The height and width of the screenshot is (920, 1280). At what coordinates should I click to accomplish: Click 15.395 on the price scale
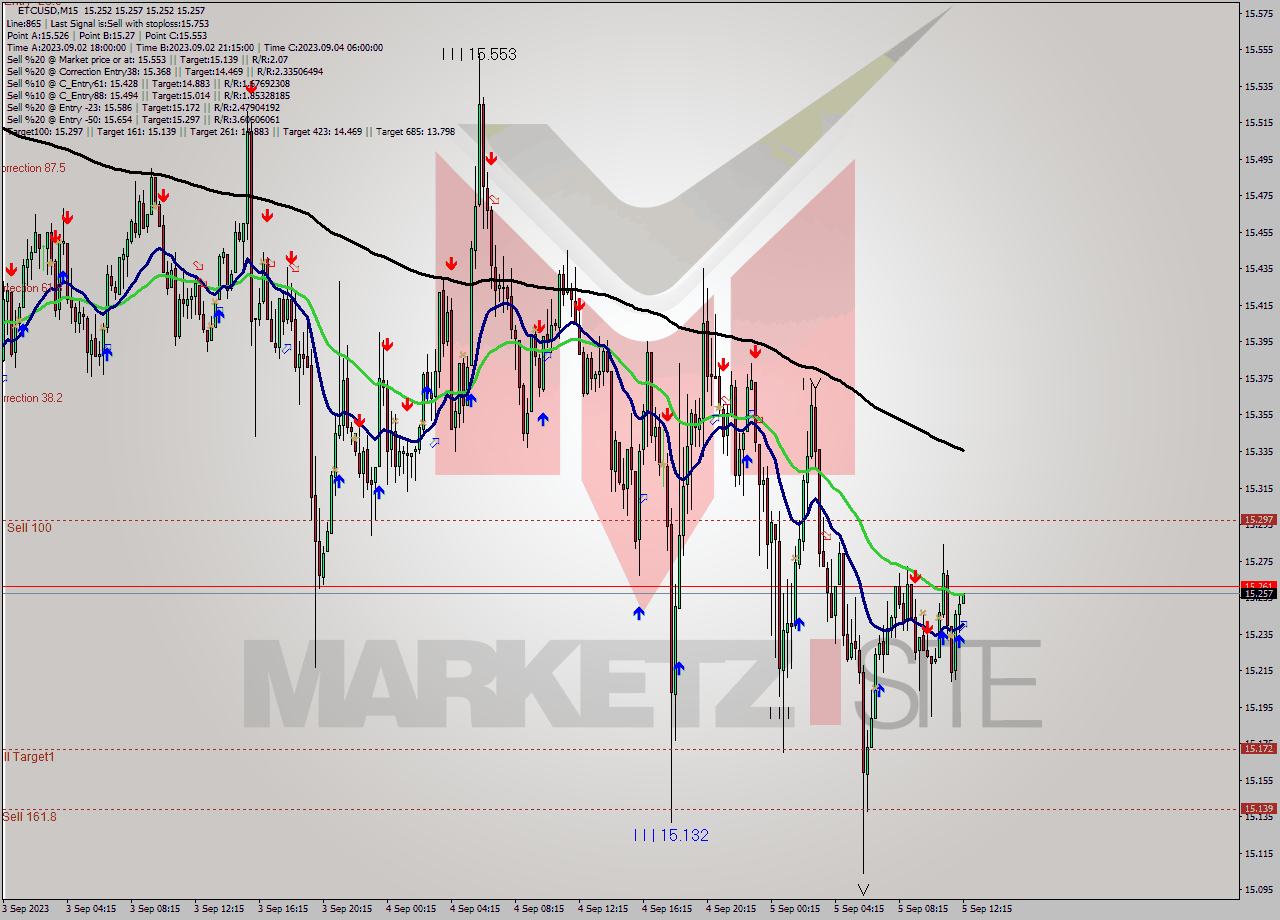point(1258,342)
